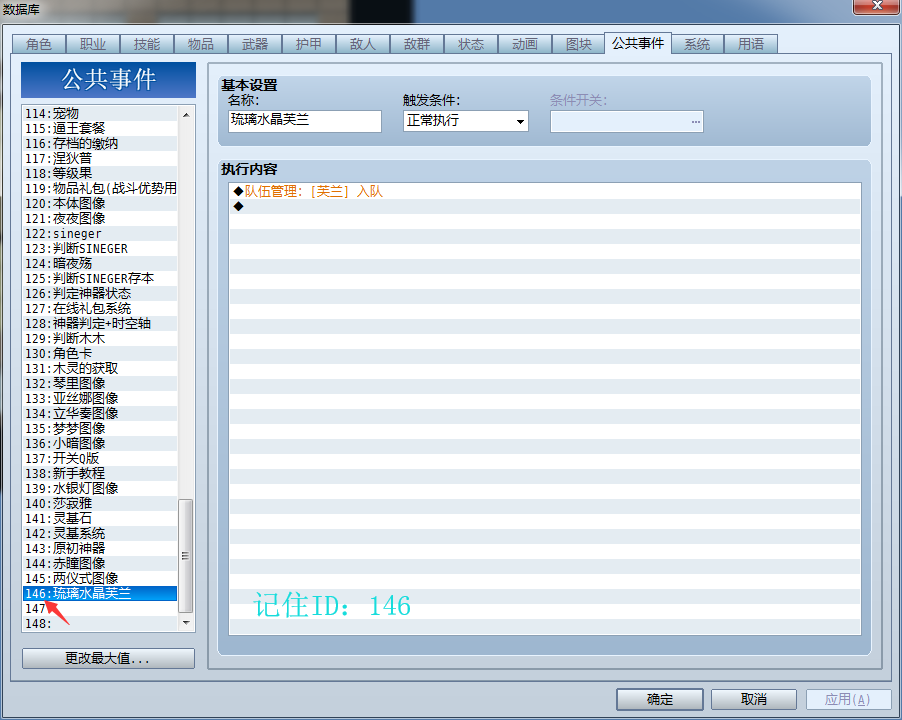Select list entry 137:开关Q版
Viewport: 902px width, 720px height.
click(x=100, y=458)
